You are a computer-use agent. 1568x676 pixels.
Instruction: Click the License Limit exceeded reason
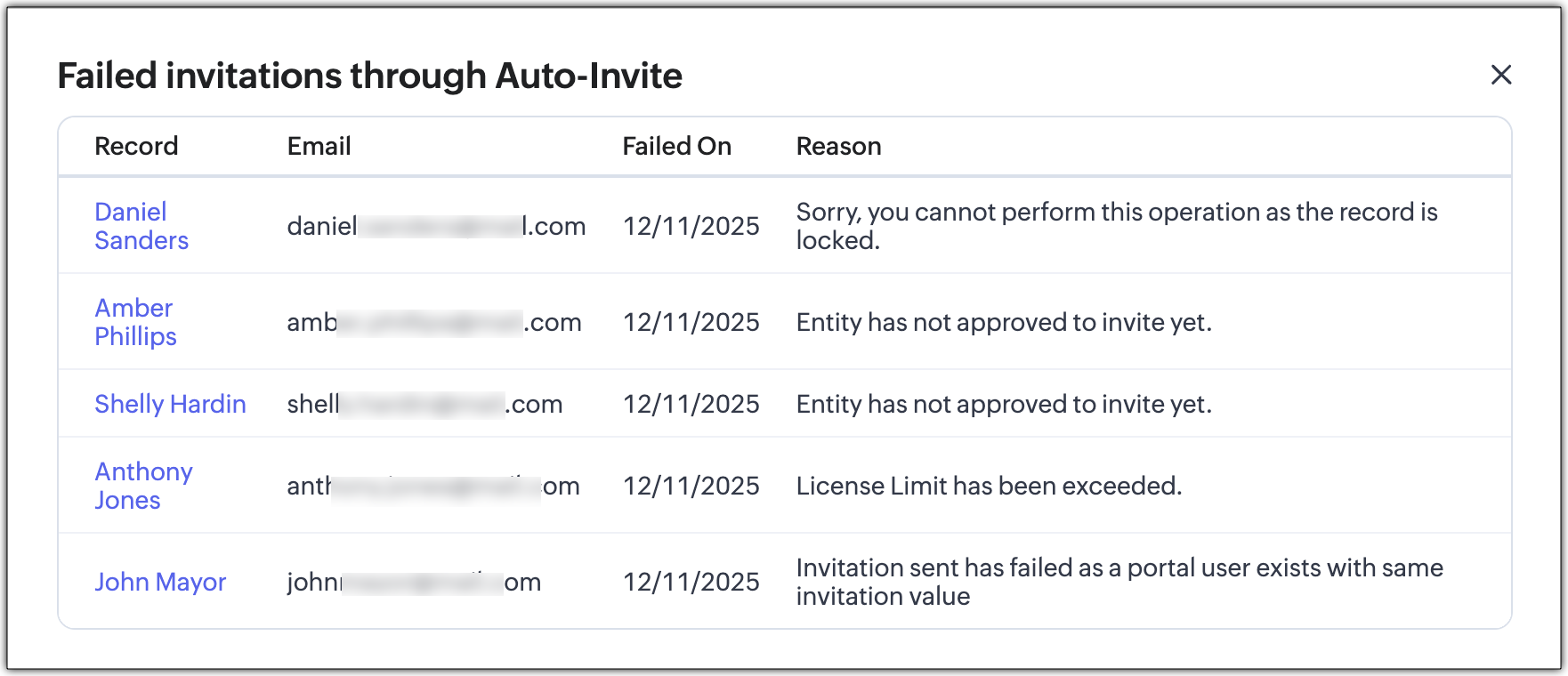pyautogui.click(x=989, y=486)
